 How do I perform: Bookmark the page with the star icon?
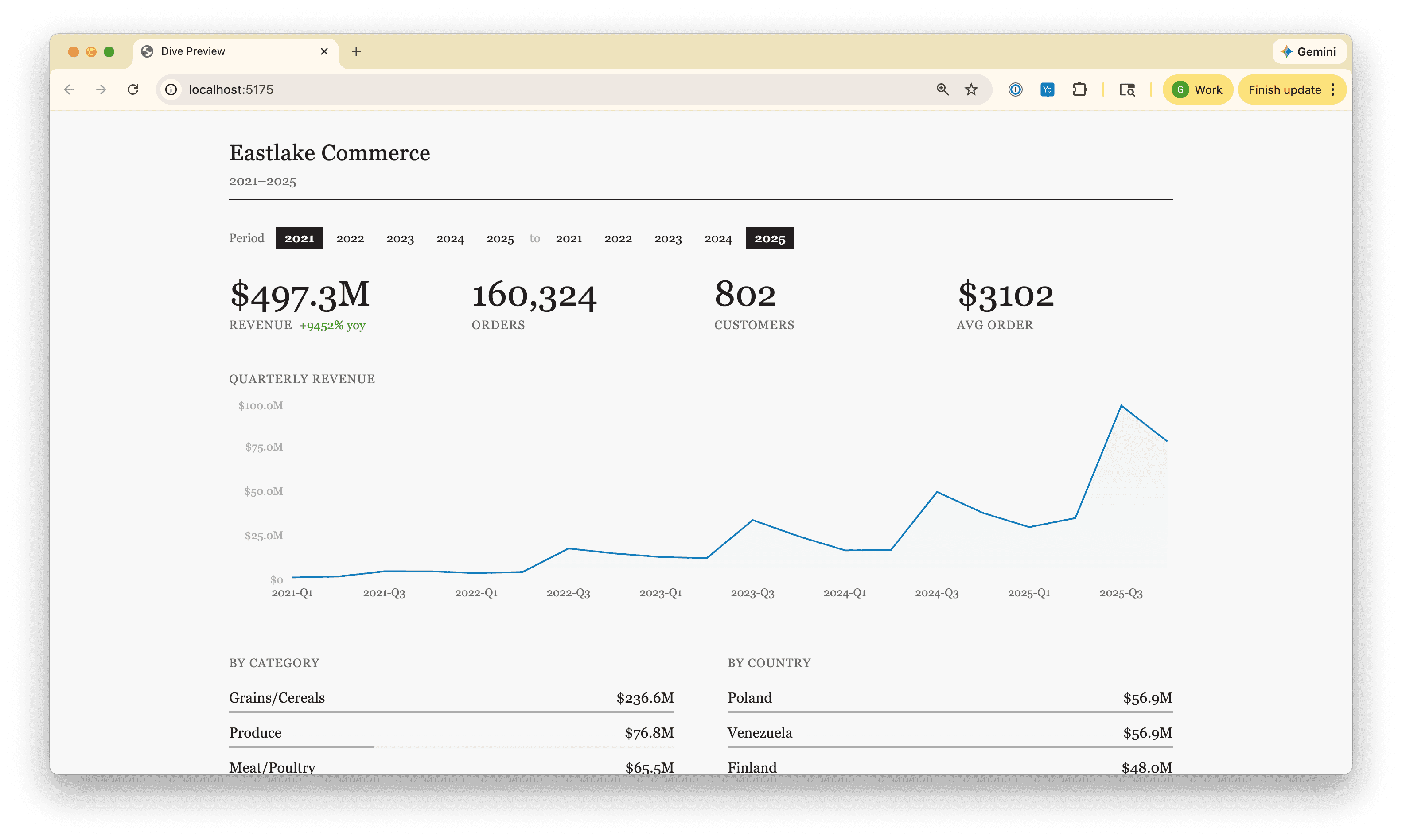971,89
